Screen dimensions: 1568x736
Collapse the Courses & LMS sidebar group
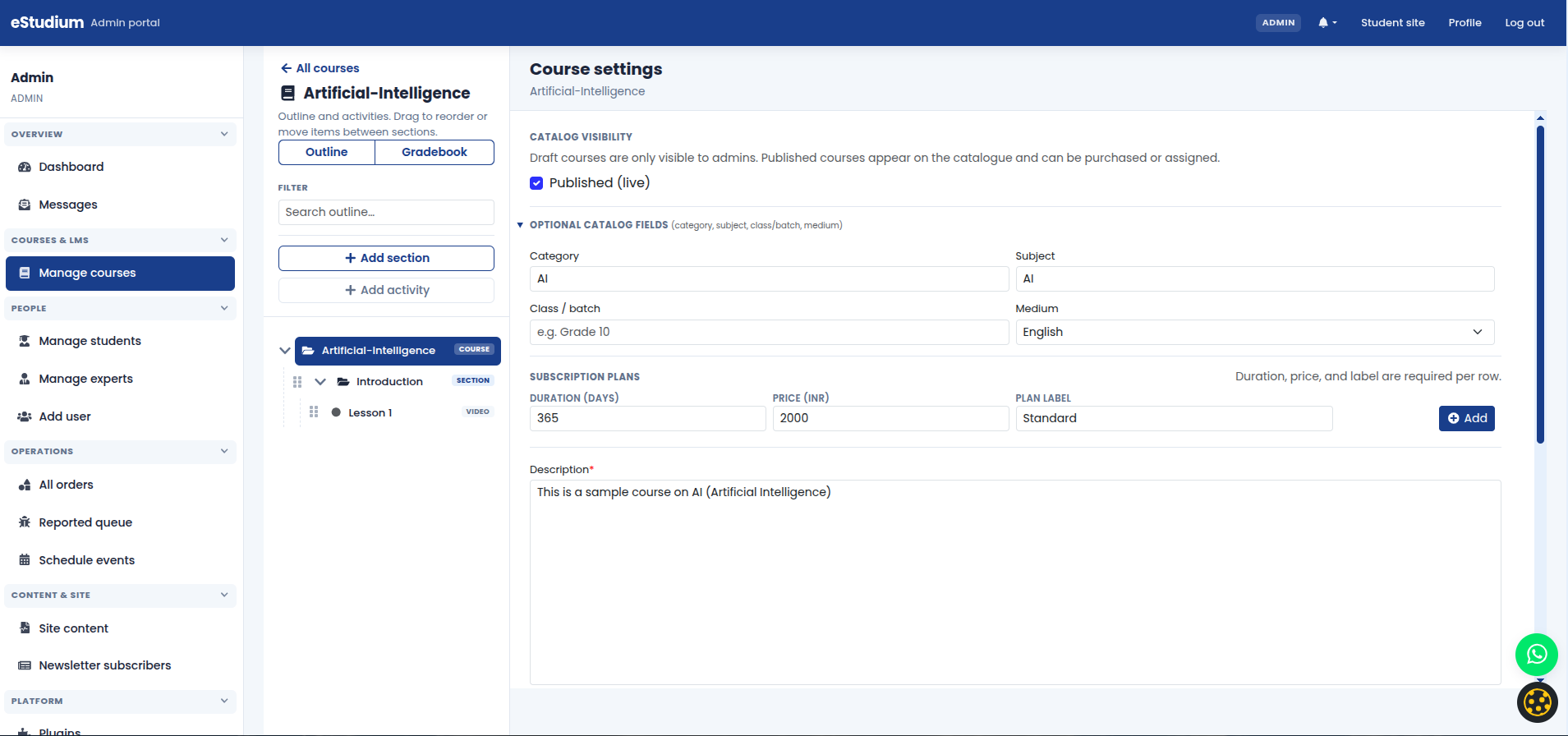click(x=224, y=240)
